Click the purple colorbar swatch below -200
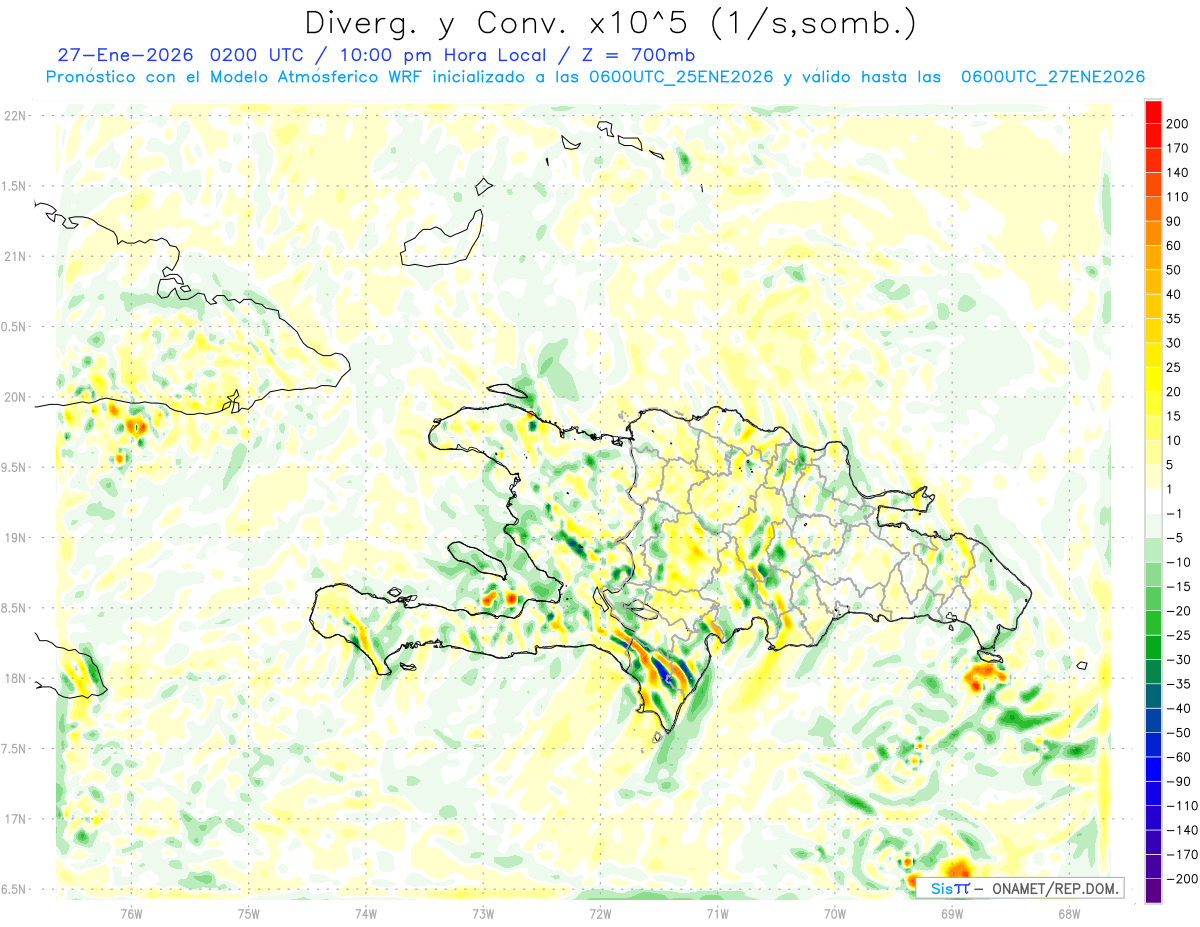The height and width of the screenshot is (927, 1200). point(1153,891)
